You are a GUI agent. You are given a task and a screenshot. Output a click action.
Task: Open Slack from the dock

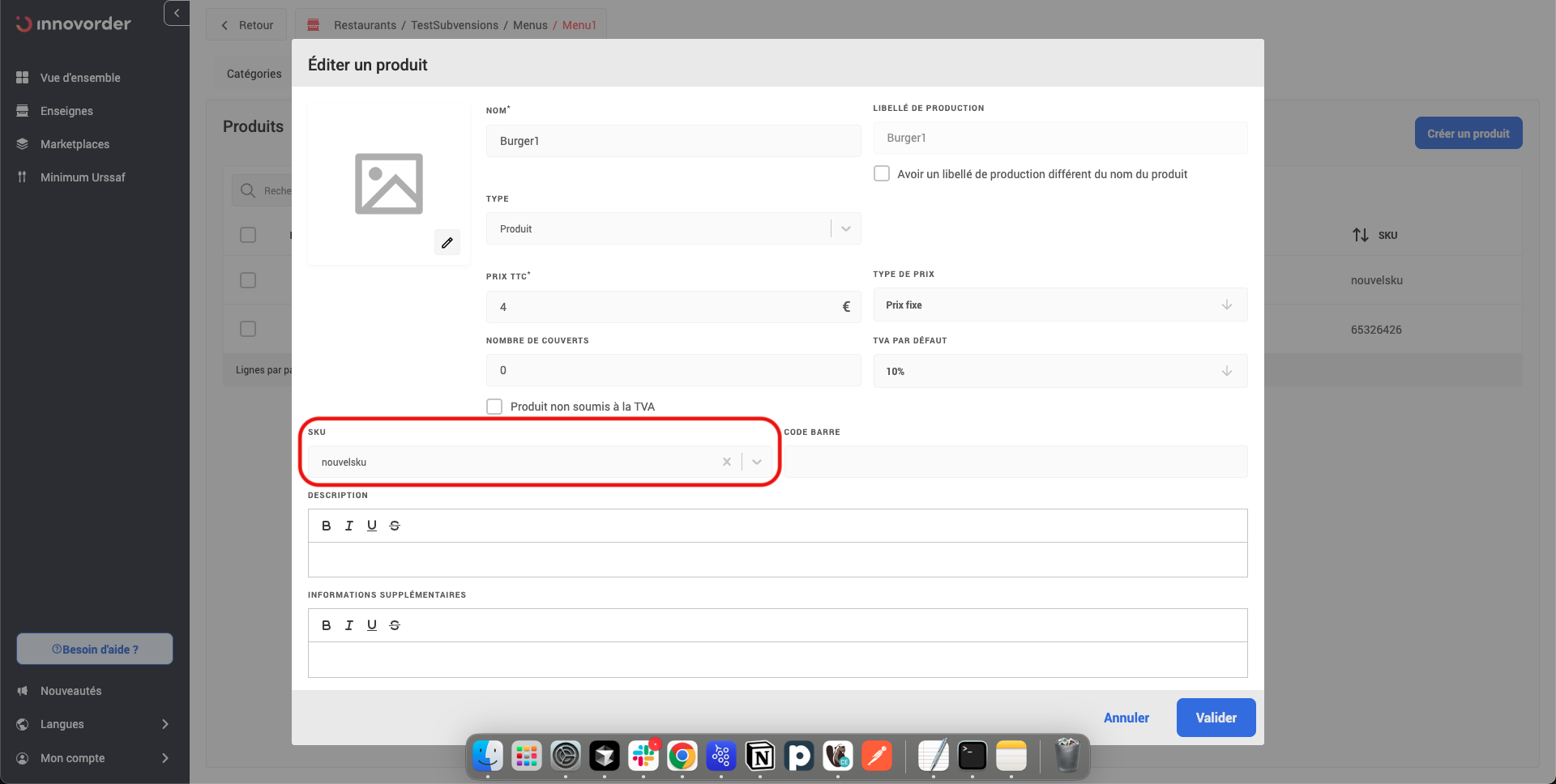[x=643, y=756]
